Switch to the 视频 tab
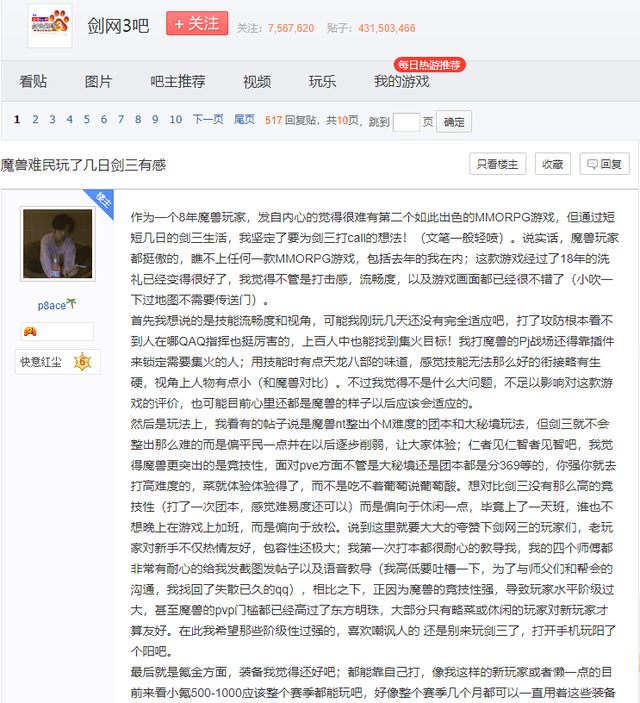This screenshot has width=640, height=703. (257, 82)
